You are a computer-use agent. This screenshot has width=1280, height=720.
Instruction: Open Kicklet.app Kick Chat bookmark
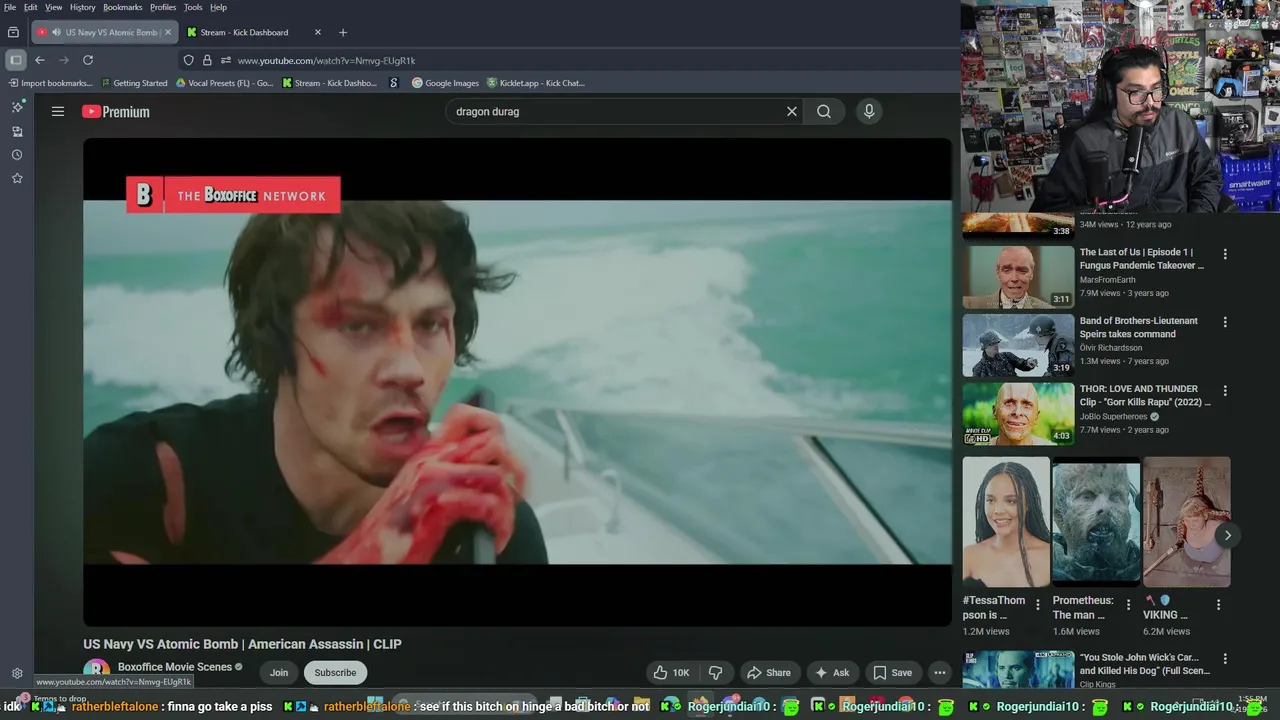(x=536, y=83)
